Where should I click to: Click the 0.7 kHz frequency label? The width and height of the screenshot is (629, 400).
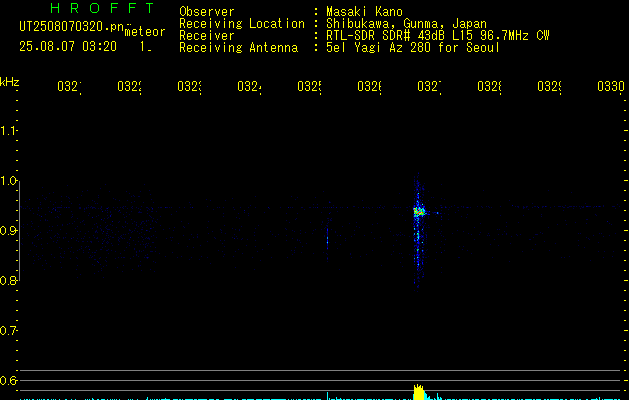(8, 331)
